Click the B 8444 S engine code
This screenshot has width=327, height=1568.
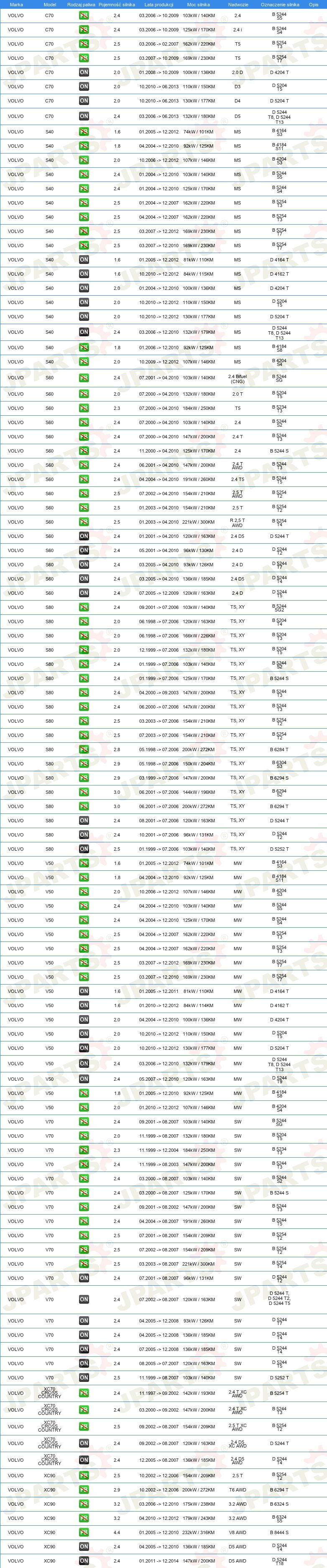[x=279, y=1533]
